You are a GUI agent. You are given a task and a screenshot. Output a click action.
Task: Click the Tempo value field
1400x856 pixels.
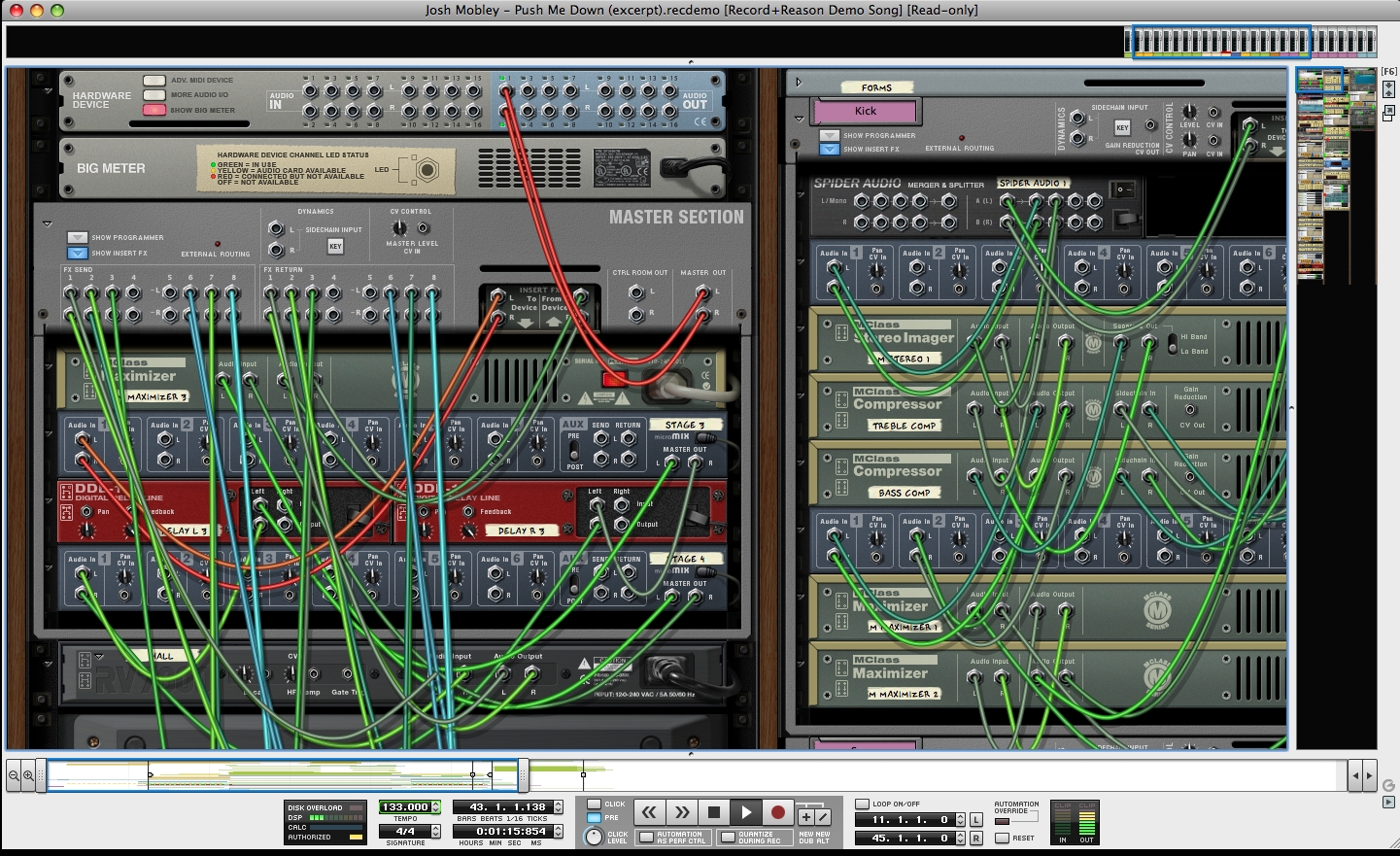tap(405, 807)
